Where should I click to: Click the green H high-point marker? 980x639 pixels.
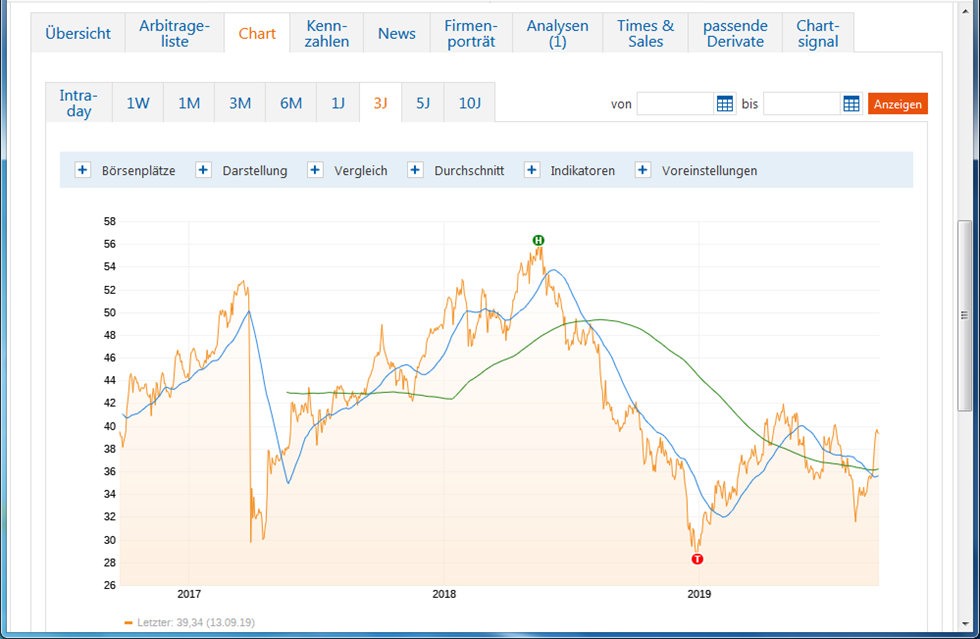point(538,240)
